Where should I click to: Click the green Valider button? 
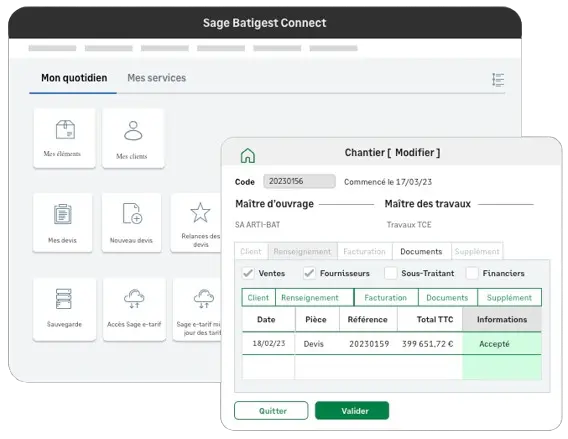352,411
